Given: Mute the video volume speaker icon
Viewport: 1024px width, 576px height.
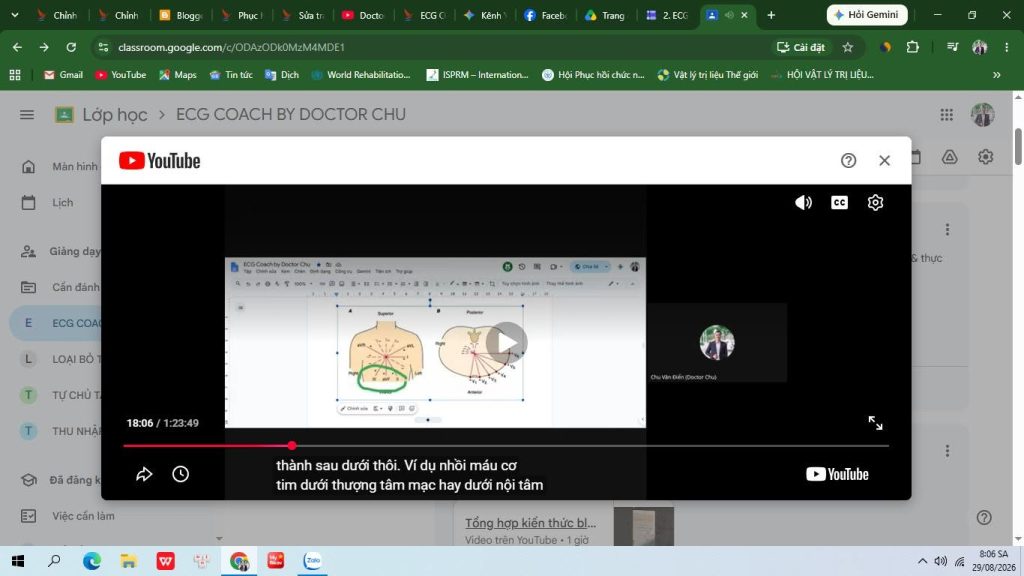Looking at the screenshot, I should (x=803, y=202).
